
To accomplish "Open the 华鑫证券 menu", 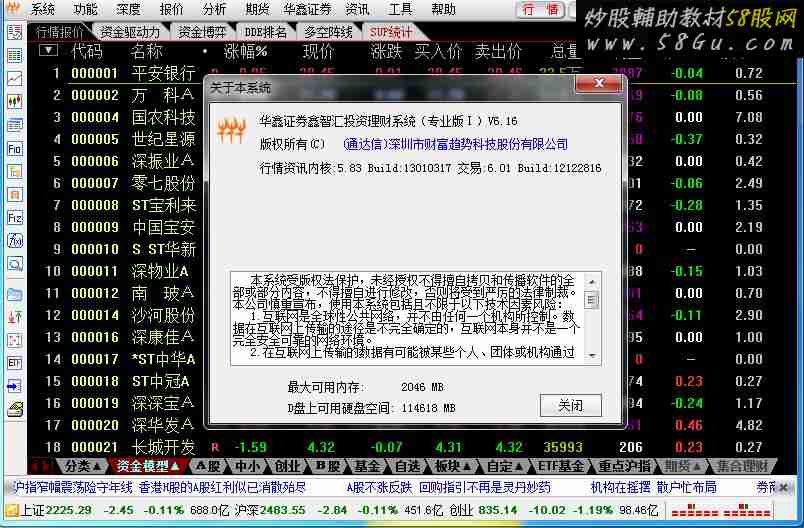I will [x=308, y=9].
